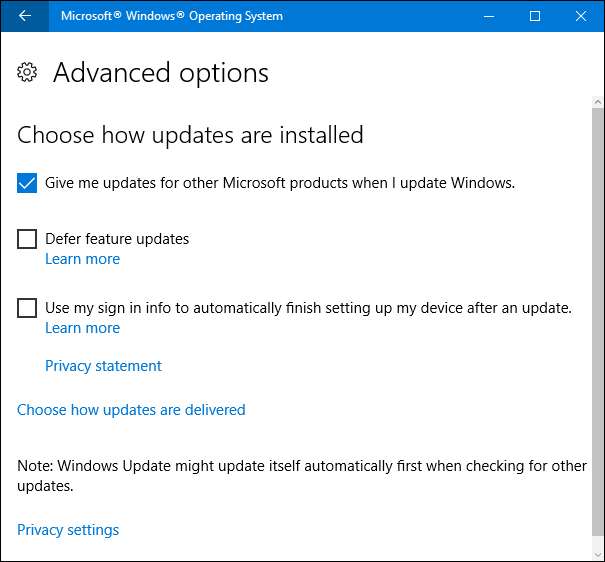Open Learn more under sign in info option

(82, 328)
